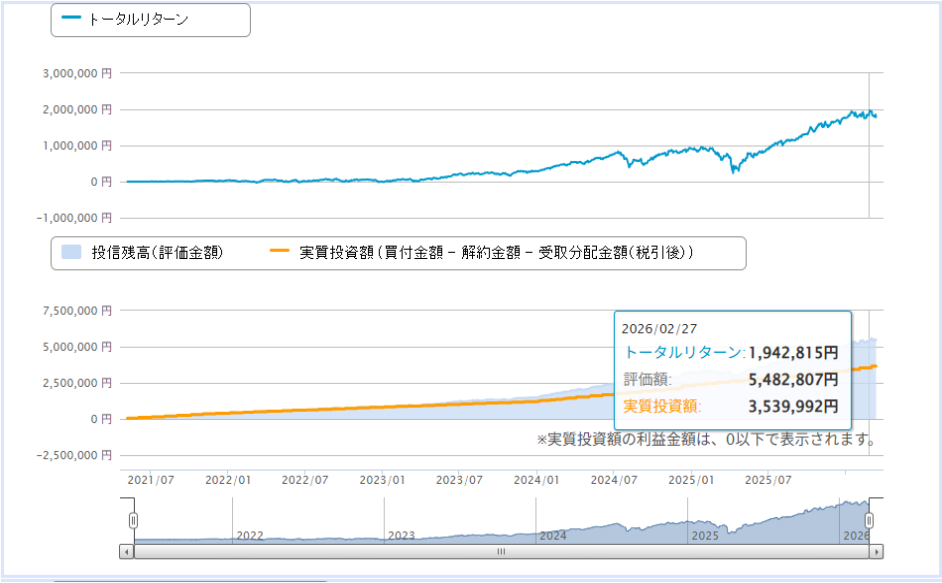Click the 3,539,992円 net investment value
942x583 pixels.
(792, 406)
